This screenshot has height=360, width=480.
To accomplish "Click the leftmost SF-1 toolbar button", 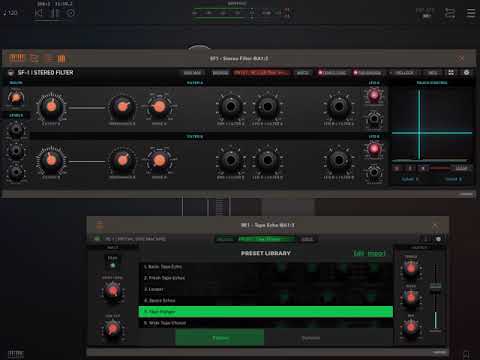I will 192,73.
